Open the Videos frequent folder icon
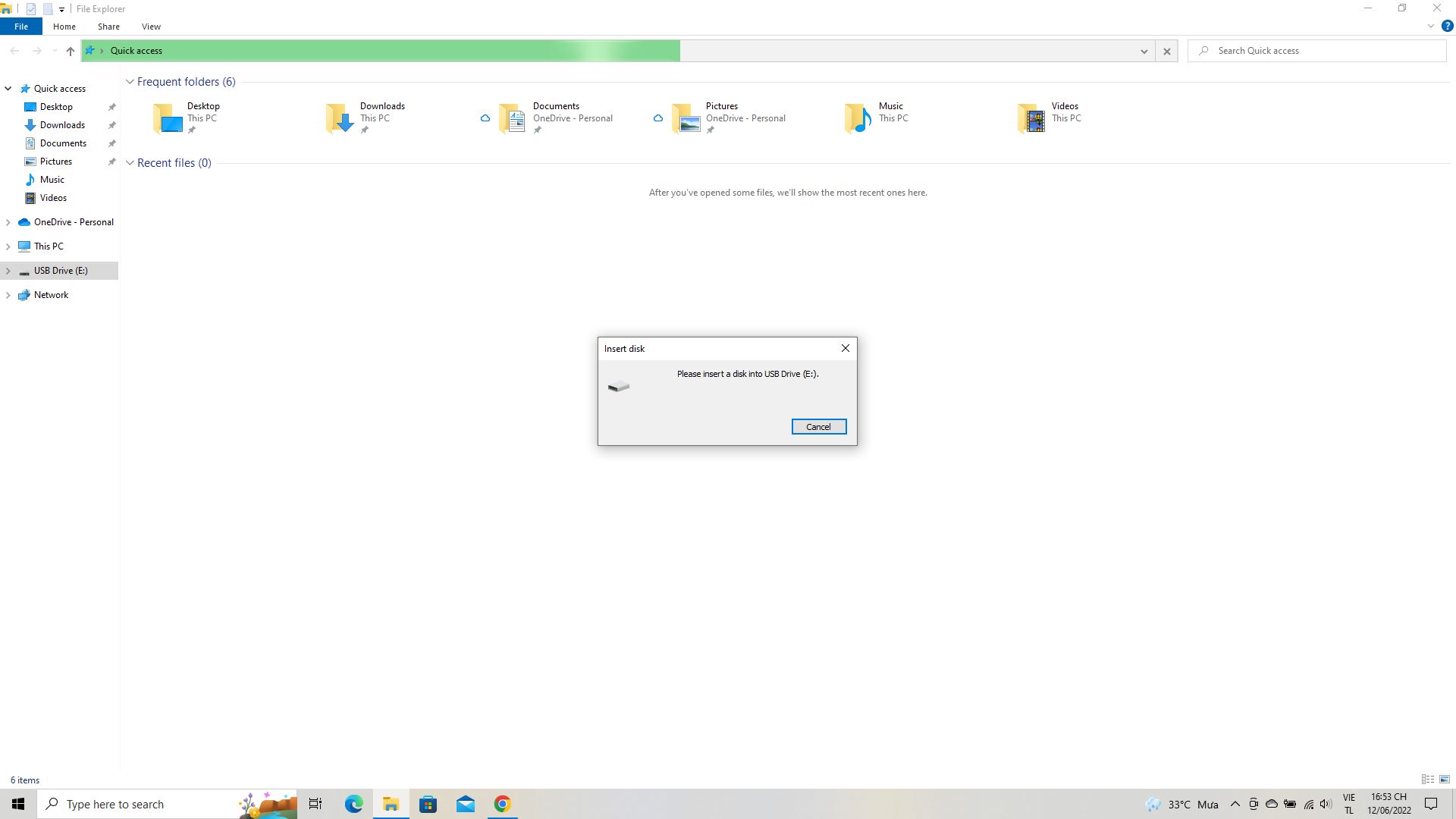 pyautogui.click(x=1031, y=118)
